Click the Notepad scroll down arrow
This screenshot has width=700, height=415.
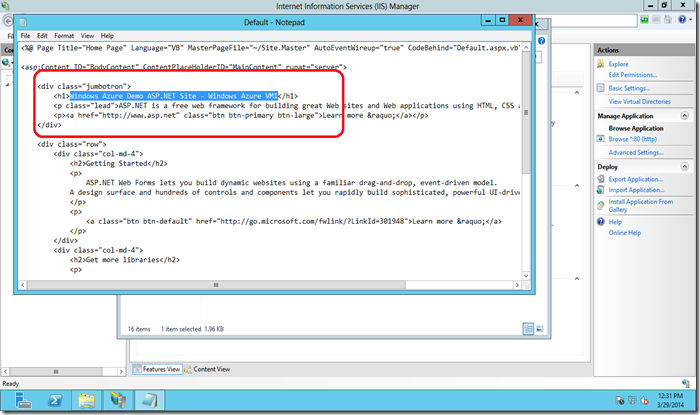[526, 276]
